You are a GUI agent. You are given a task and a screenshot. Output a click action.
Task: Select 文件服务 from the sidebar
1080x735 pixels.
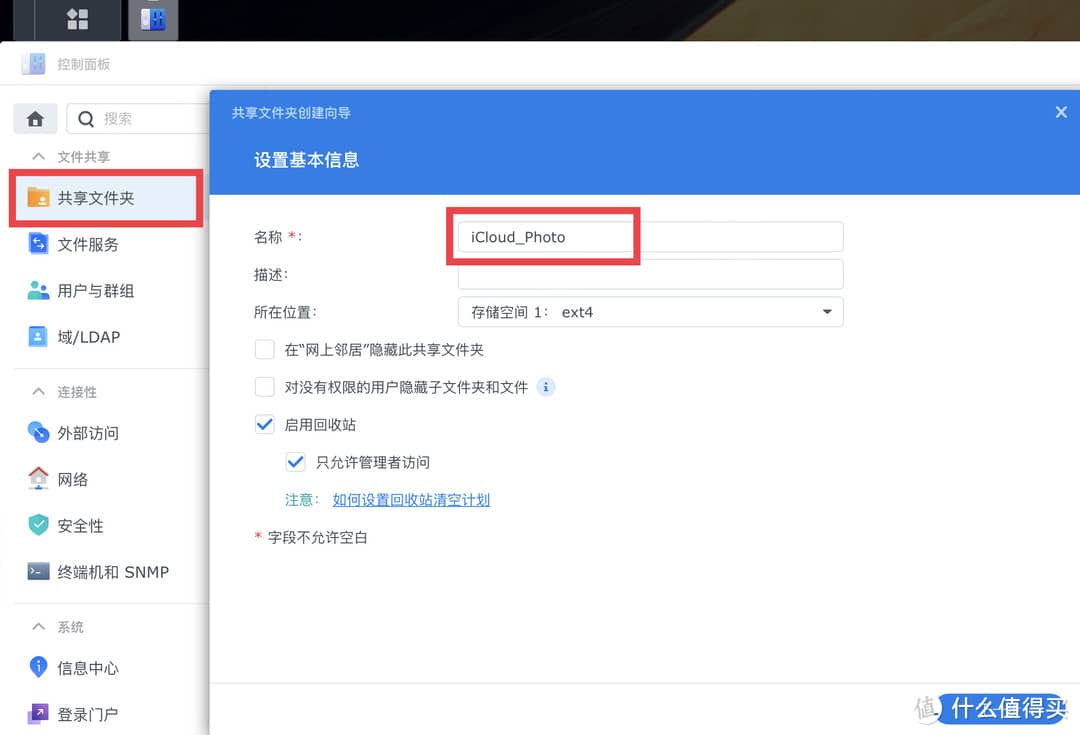click(x=90, y=244)
